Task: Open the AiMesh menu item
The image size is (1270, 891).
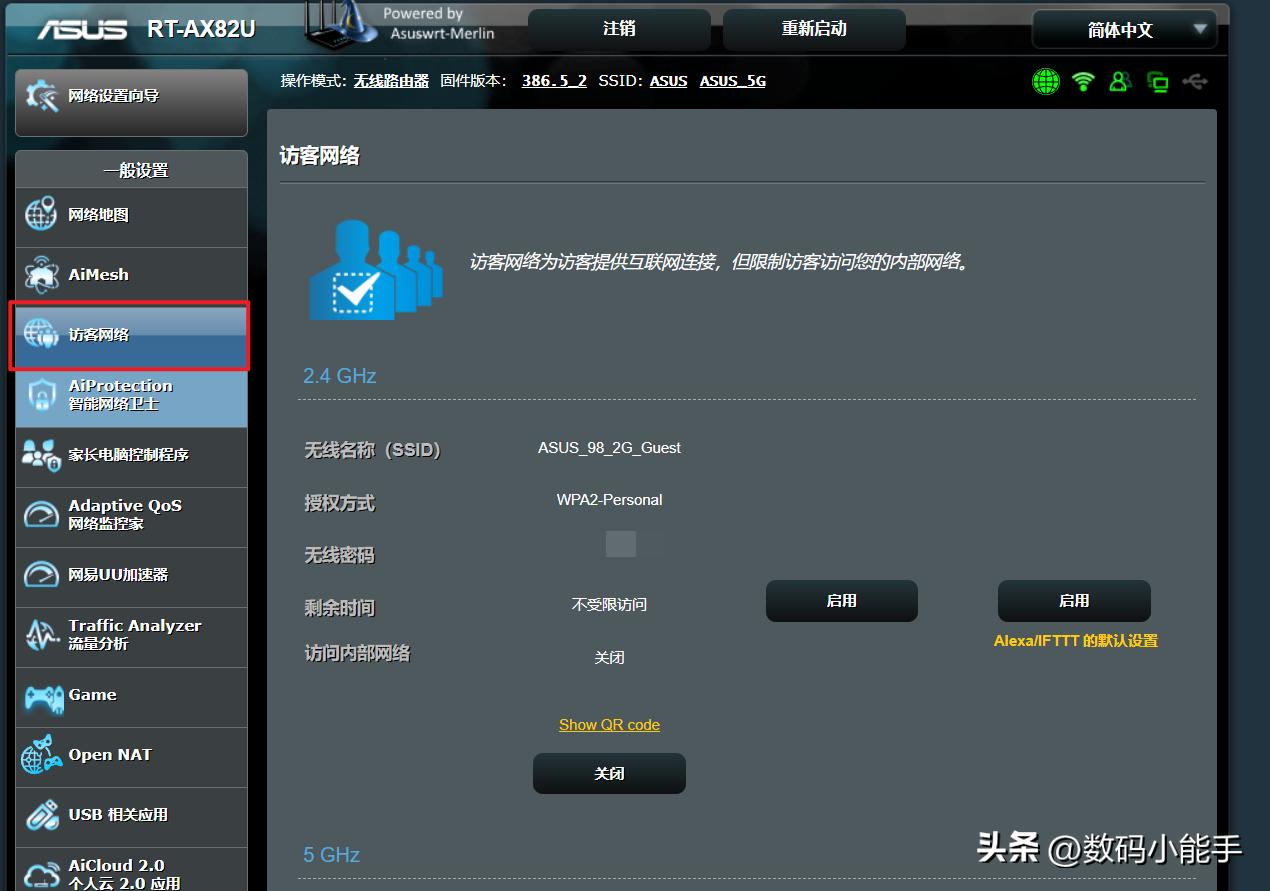Action: pyautogui.click(x=131, y=277)
